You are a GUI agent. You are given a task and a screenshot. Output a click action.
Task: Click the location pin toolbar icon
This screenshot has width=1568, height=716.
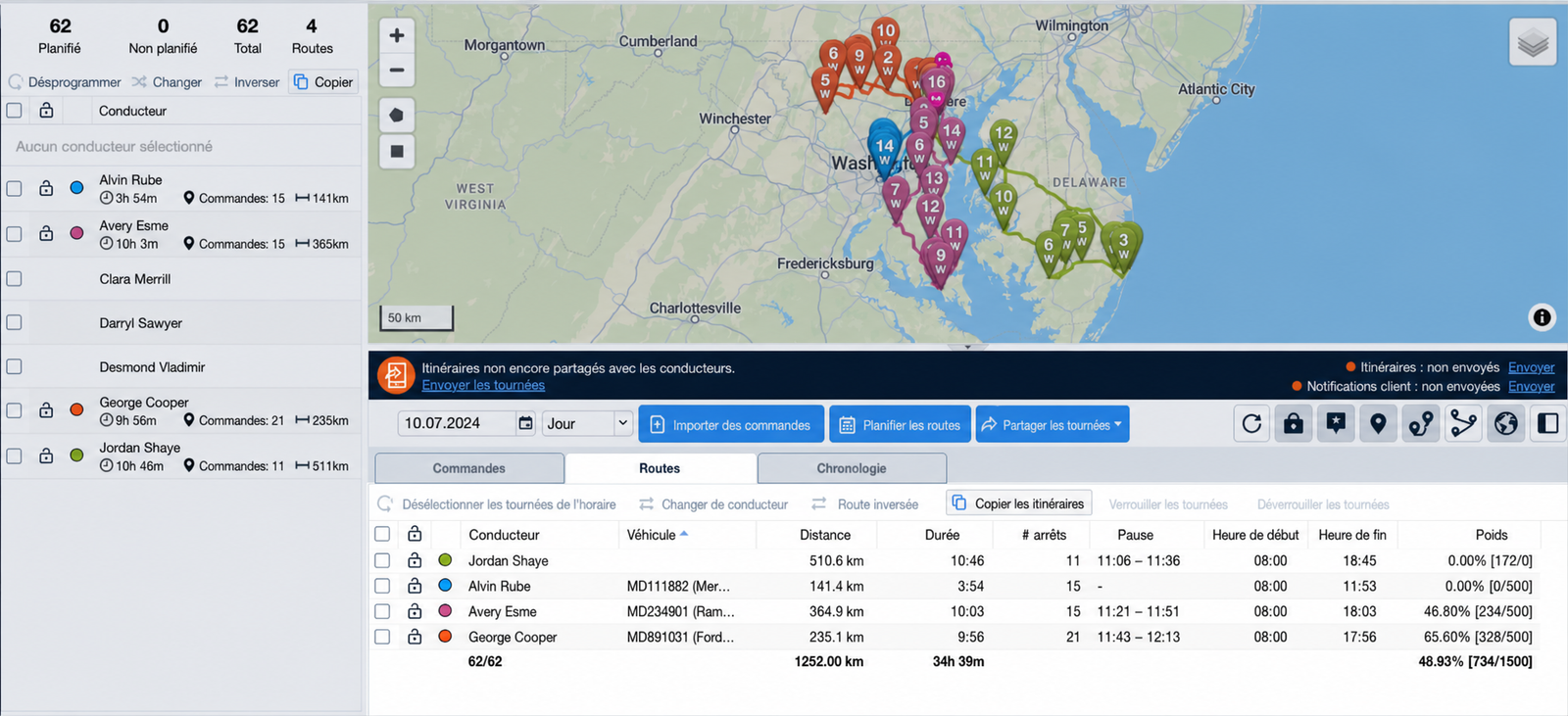1378,424
